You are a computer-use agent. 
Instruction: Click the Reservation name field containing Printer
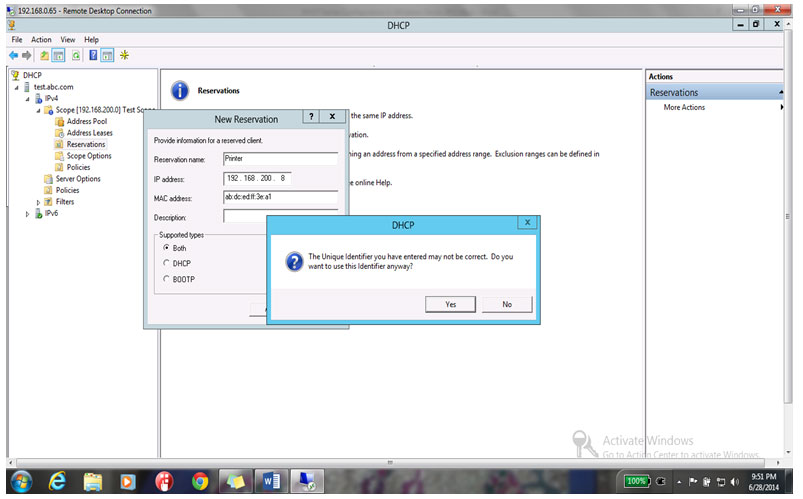280,159
